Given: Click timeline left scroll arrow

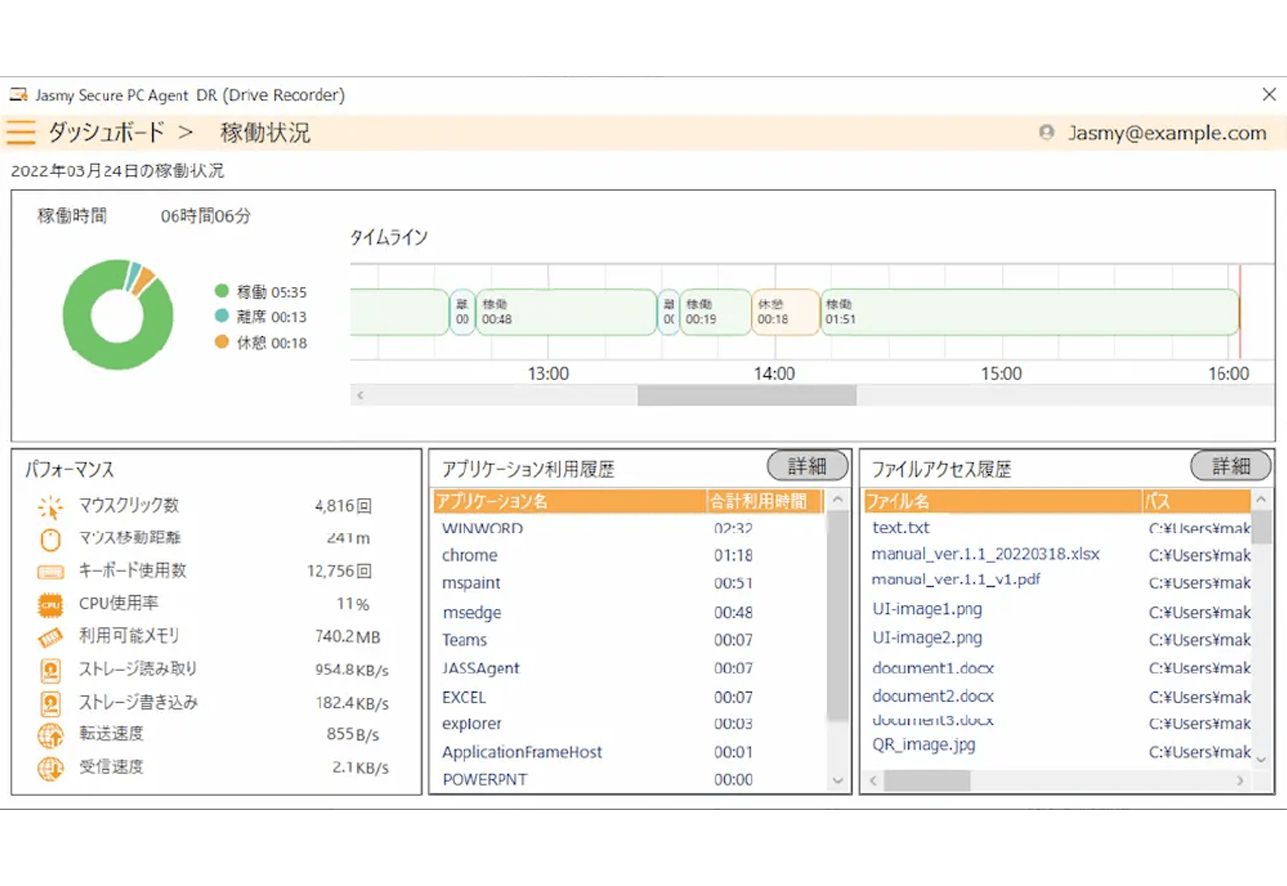Looking at the screenshot, I should 360,396.
